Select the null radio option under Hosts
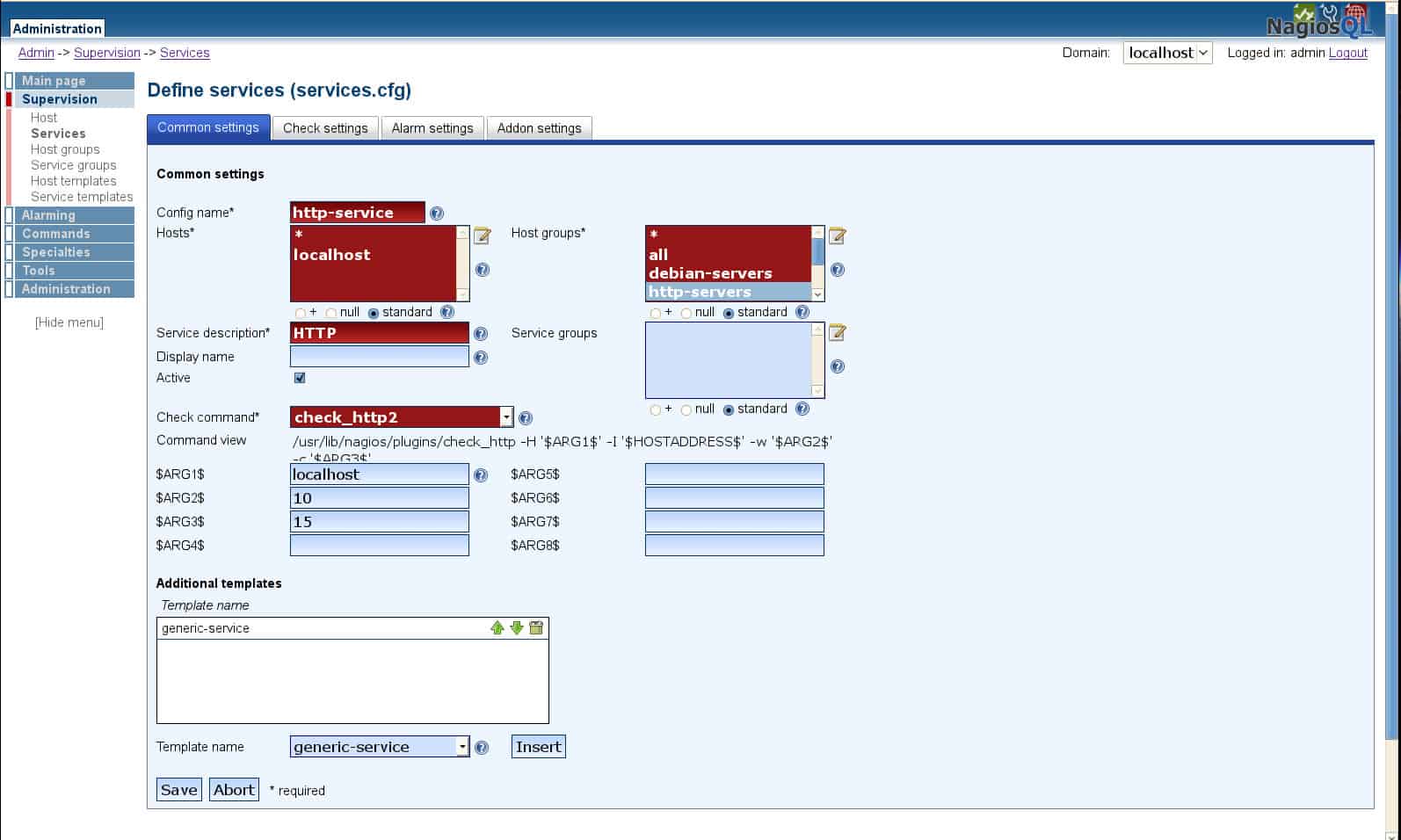Screen dimensions: 1401x840 pyautogui.click(x=331, y=313)
